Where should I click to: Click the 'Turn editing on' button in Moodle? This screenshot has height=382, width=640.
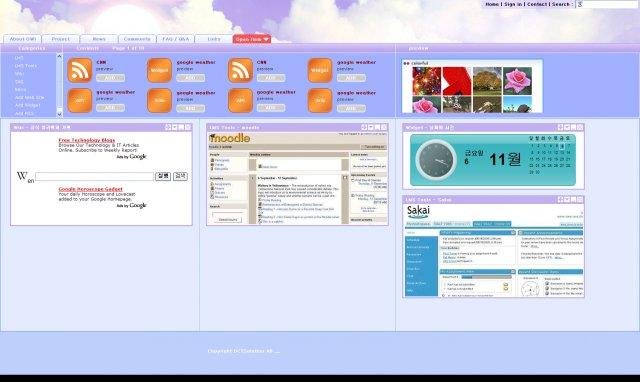(374, 147)
